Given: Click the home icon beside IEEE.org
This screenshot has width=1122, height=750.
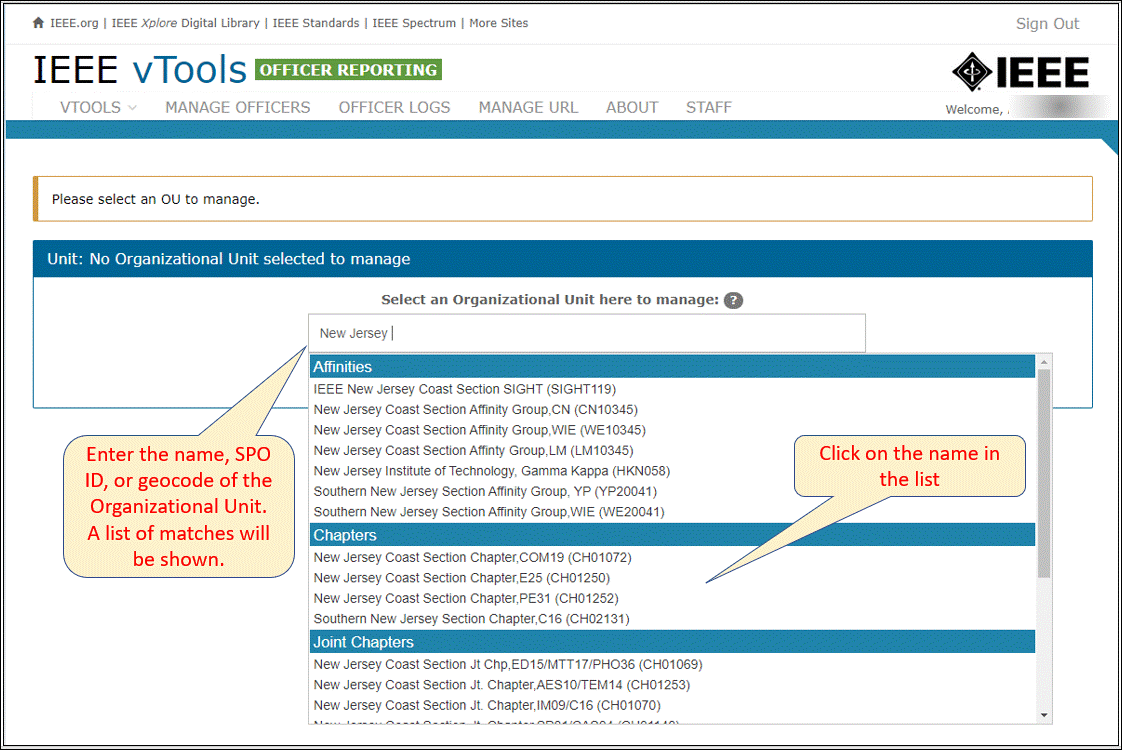Looking at the screenshot, I should [x=38, y=23].
